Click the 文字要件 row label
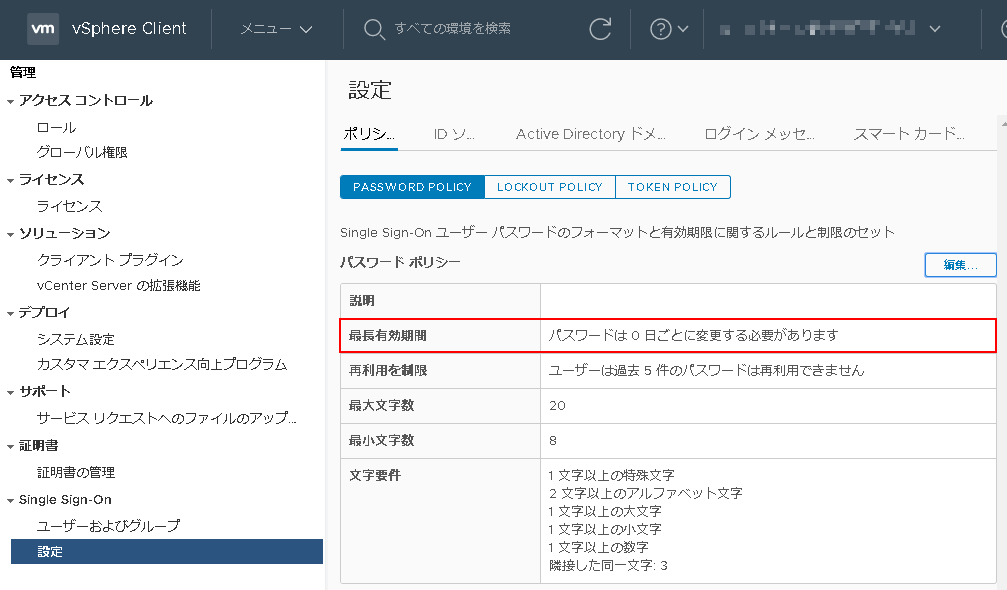 (374, 476)
